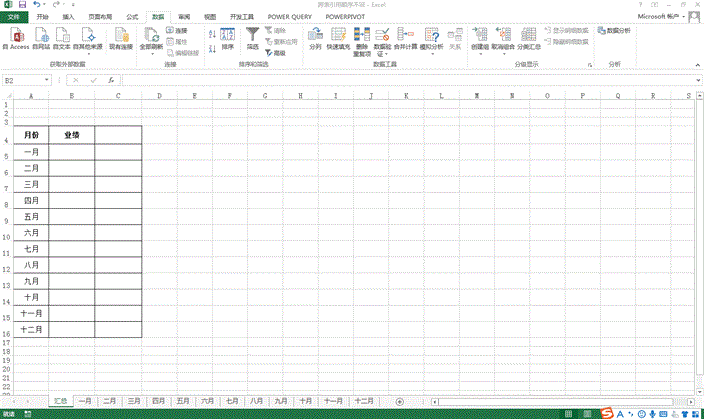The image size is (704, 419).
Task: Open the 文件 (File) menu
Action: (x=13, y=17)
